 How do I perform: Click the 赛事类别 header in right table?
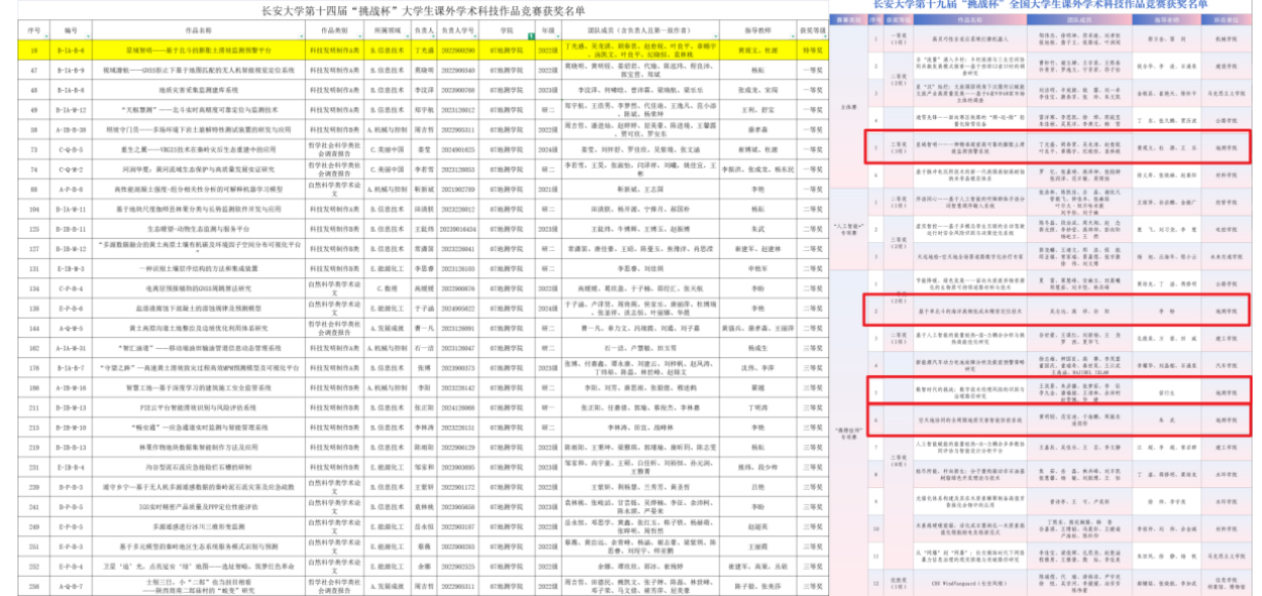tap(847, 18)
